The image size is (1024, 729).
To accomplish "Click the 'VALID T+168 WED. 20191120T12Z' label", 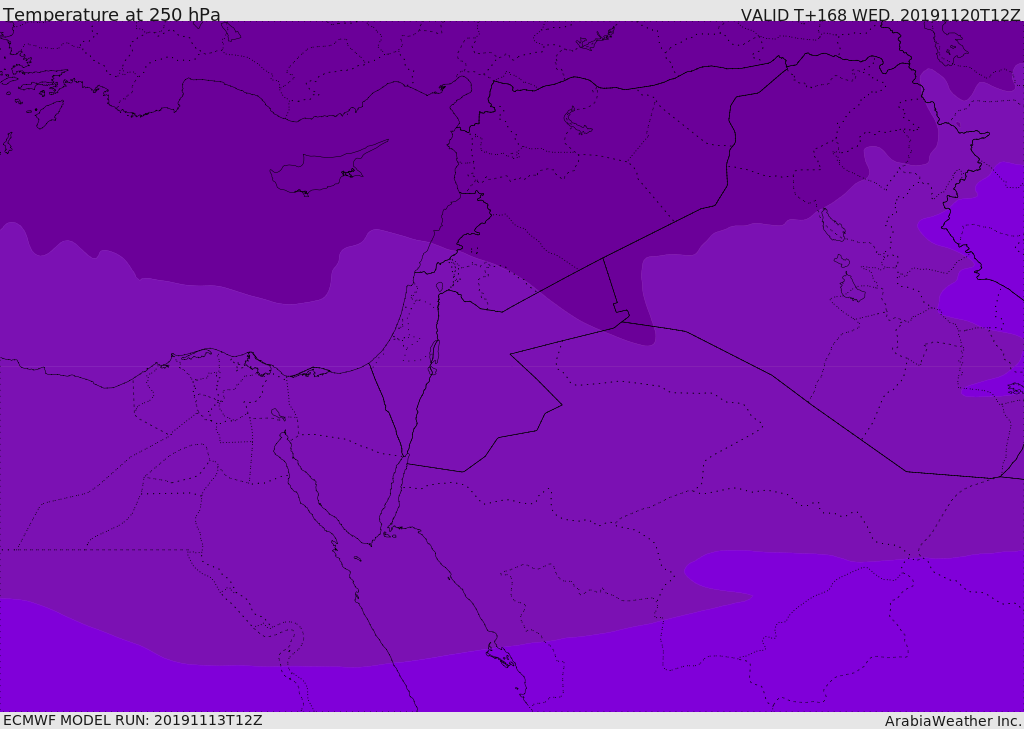I will pos(880,15).
